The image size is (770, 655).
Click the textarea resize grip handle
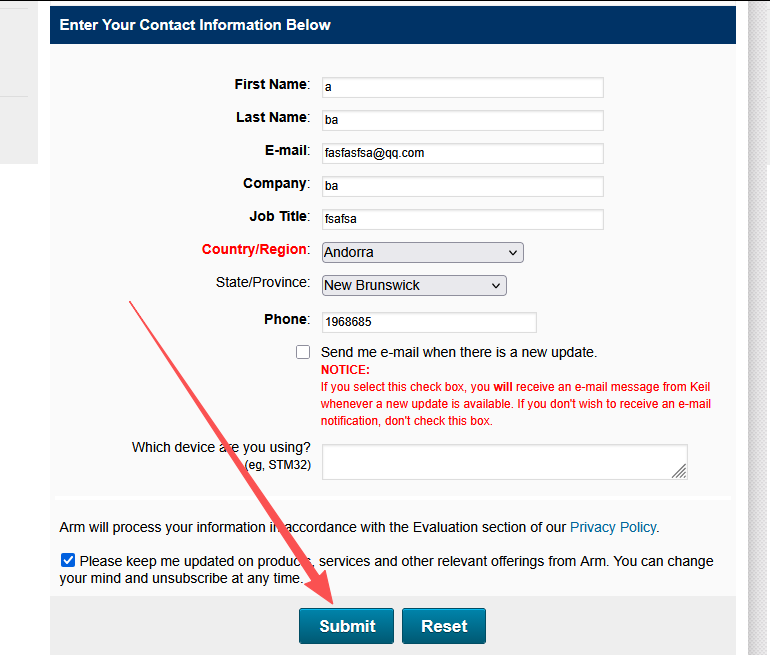tap(680, 471)
